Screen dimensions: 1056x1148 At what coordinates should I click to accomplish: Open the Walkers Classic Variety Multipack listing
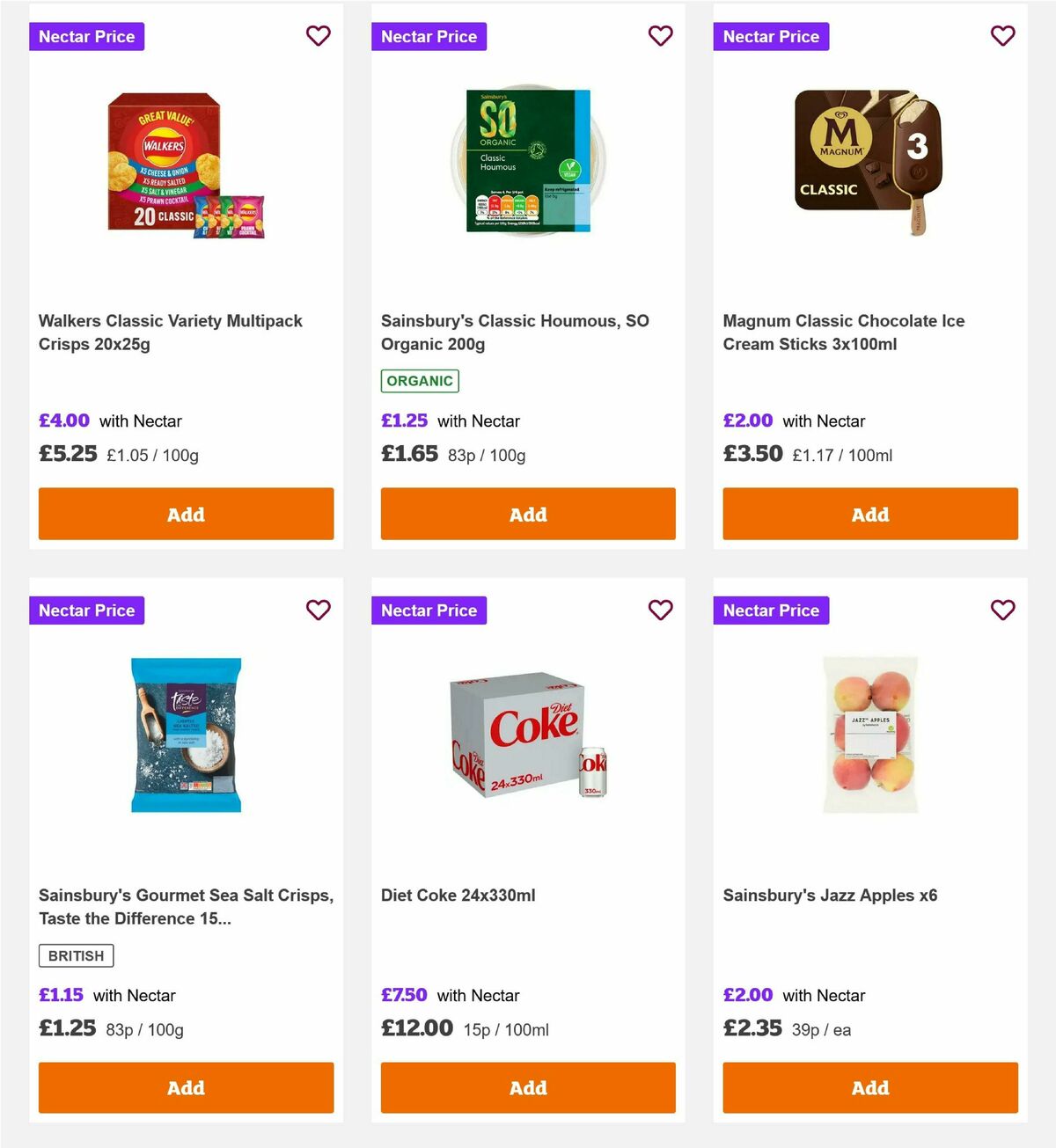click(170, 333)
